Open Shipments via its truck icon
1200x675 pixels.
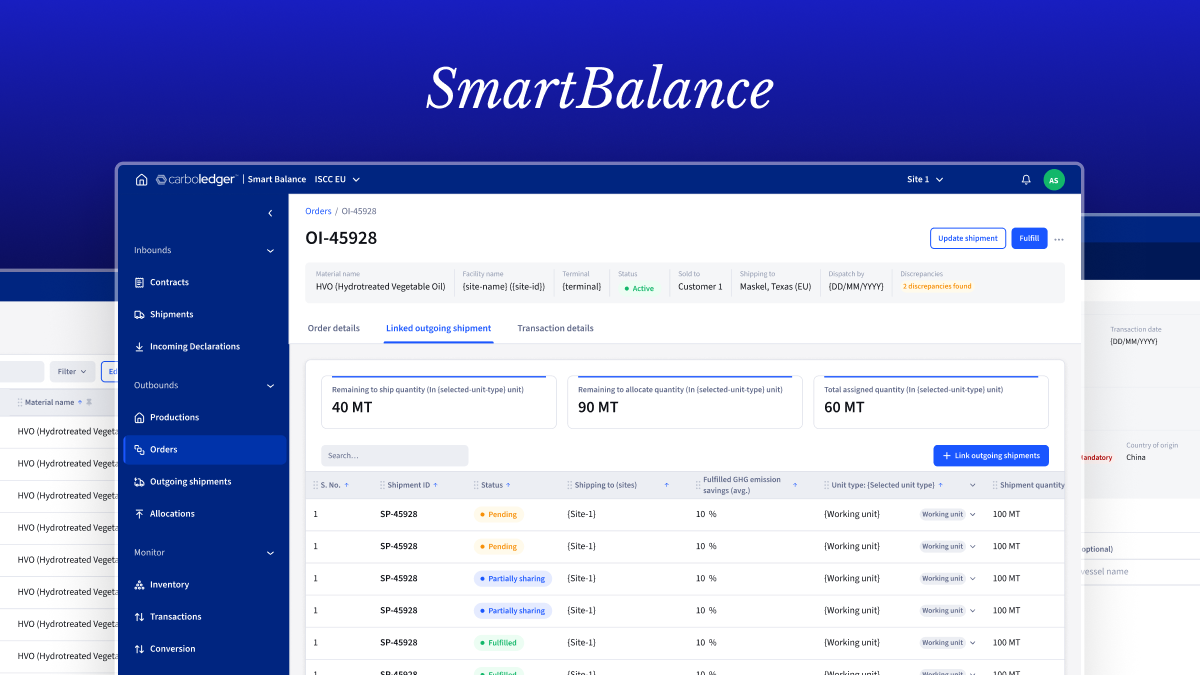(x=139, y=314)
